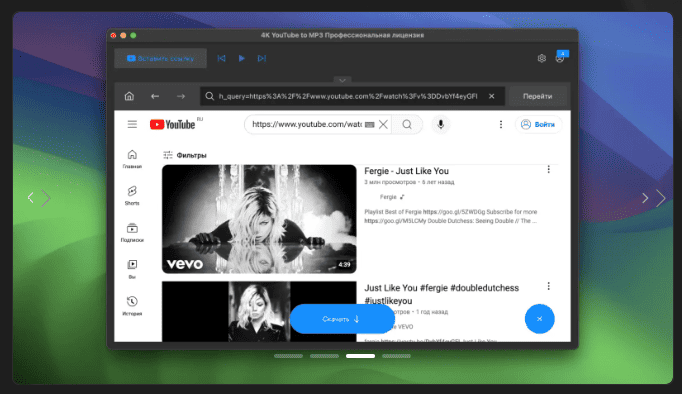Open settings gear in 4K YouTube to MP3
The height and width of the screenshot is (394, 682).
coord(542,58)
